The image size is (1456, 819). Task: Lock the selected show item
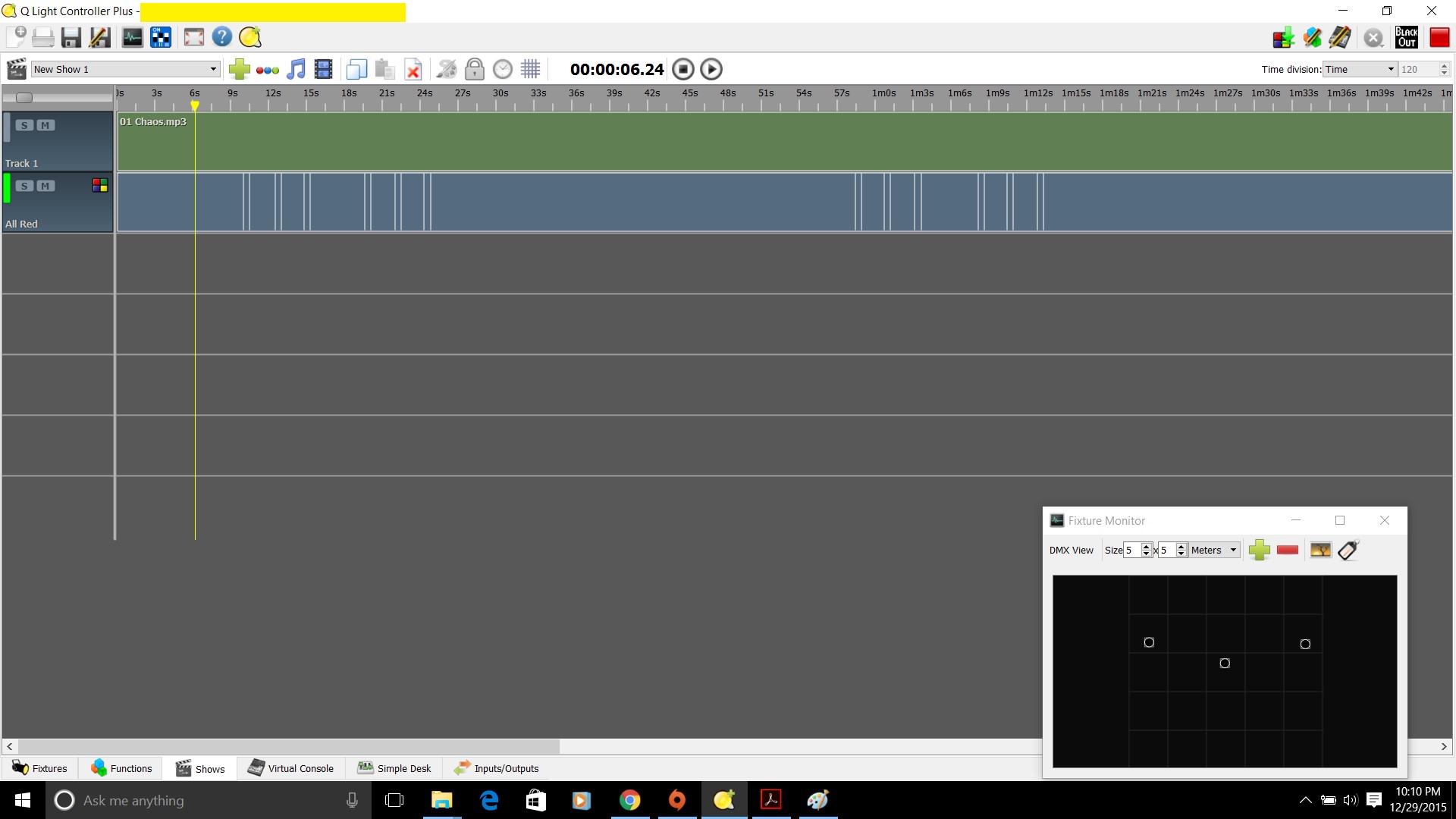click(x=475, y=69)
